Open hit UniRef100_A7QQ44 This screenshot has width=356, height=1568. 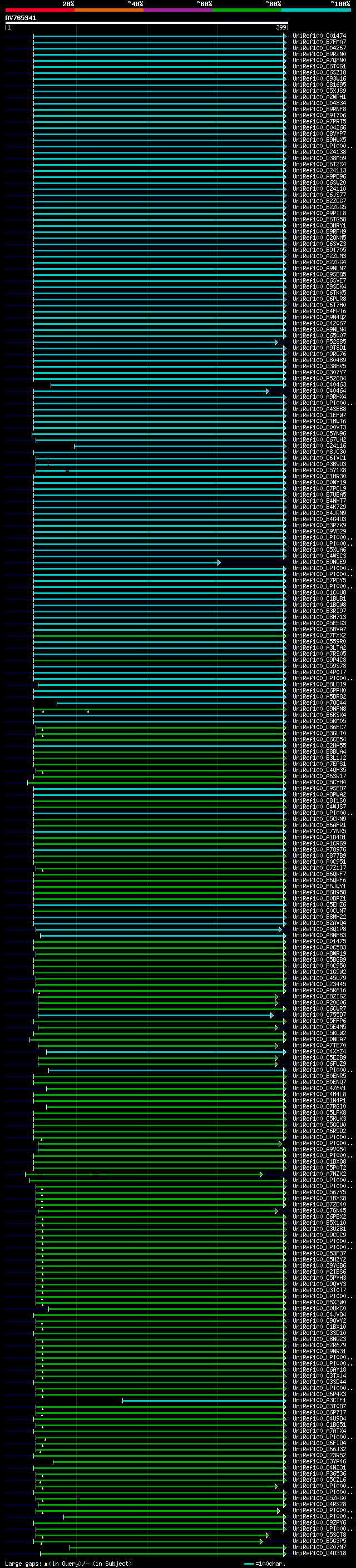click(x=319, y=703)
